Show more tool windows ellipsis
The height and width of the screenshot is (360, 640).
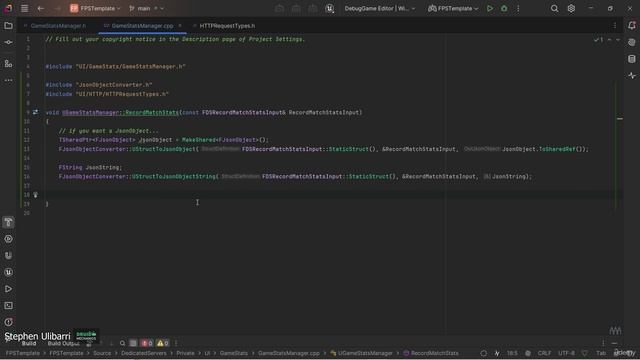pos(8,80)
